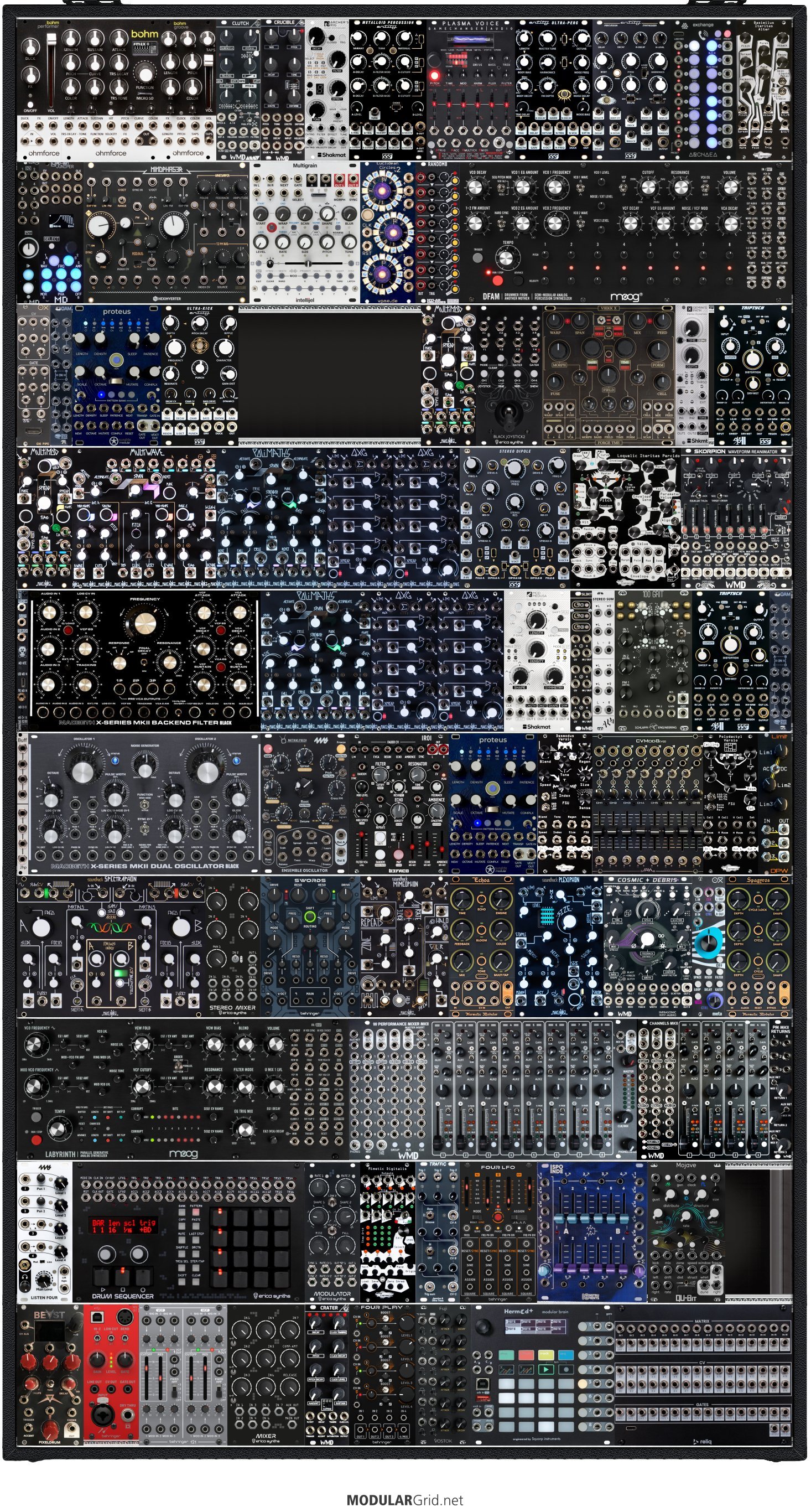Click the "DRUM SEQUENCER" label text
The width and height of the screenshot is (811, 1512).
point(123,1296)
